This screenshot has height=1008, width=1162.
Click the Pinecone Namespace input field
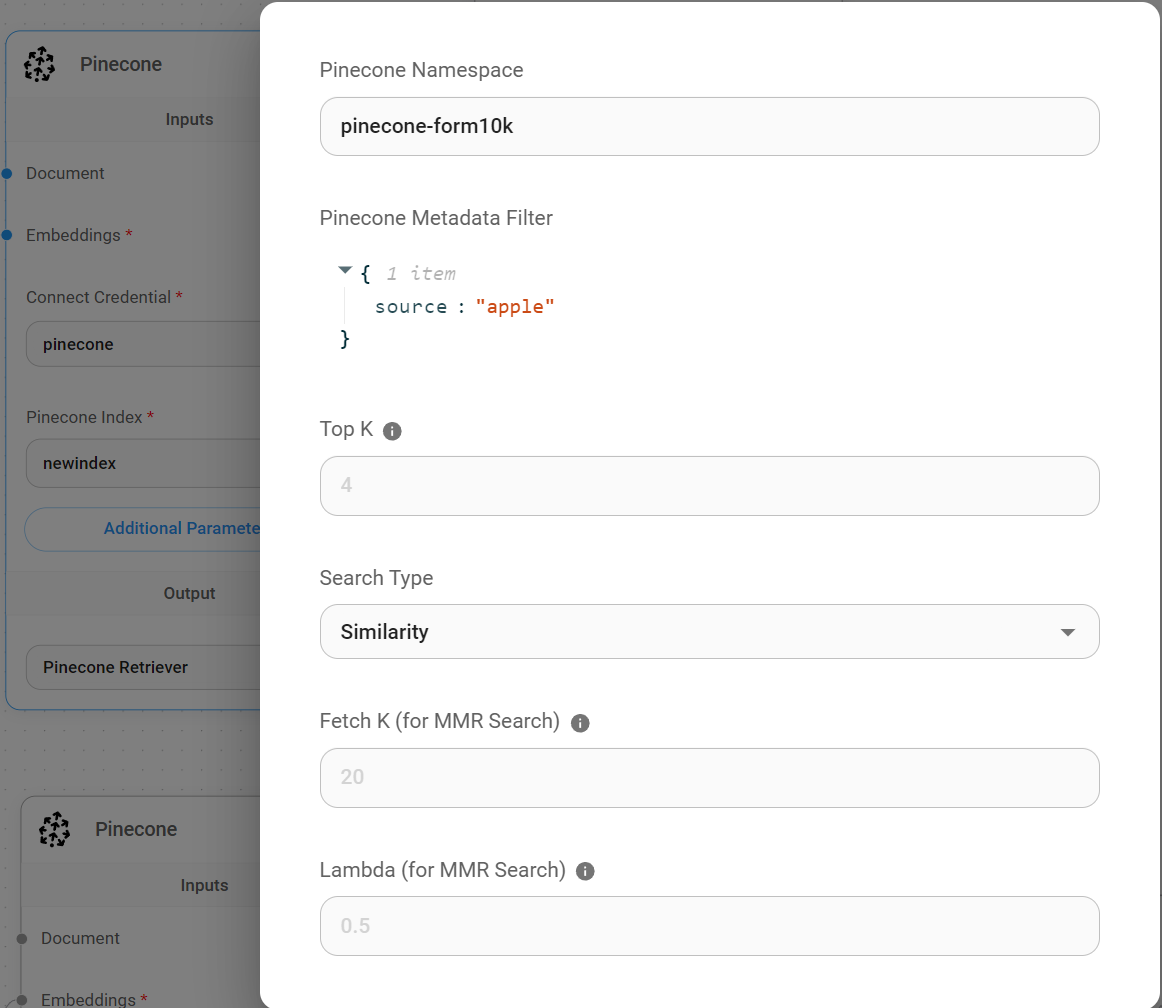click(709, 126)
